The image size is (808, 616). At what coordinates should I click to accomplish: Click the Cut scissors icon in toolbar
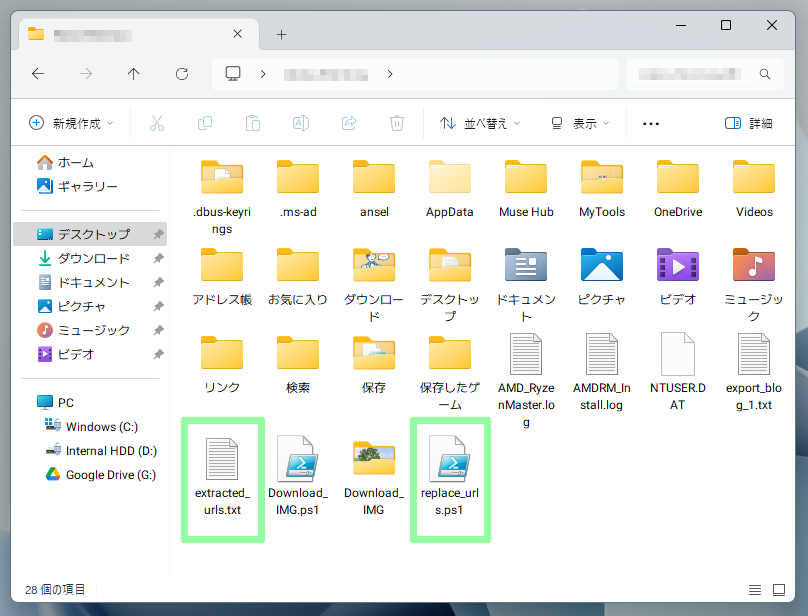(156, 123)
